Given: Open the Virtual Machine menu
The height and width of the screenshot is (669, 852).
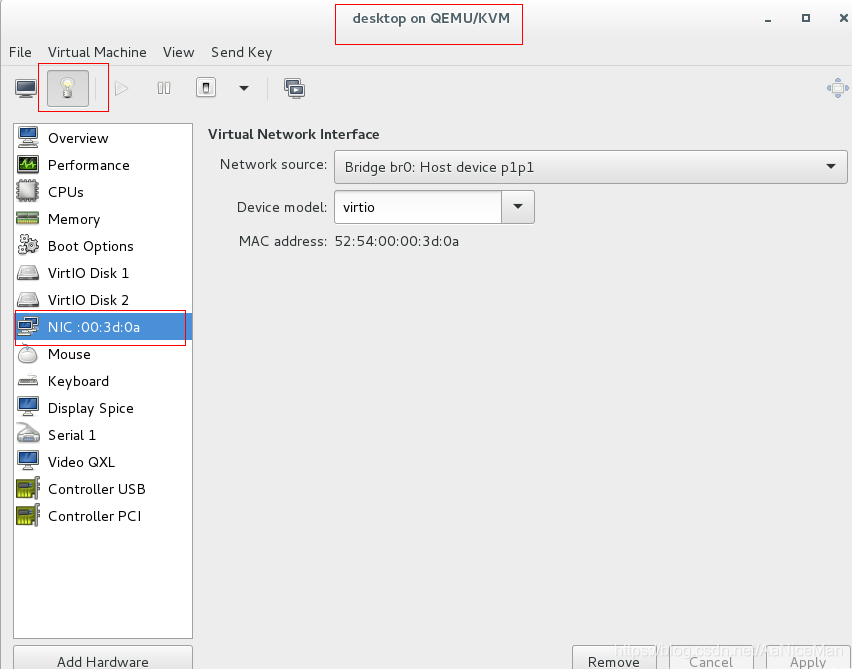Looking at the screenshot, I should (97, 52).
